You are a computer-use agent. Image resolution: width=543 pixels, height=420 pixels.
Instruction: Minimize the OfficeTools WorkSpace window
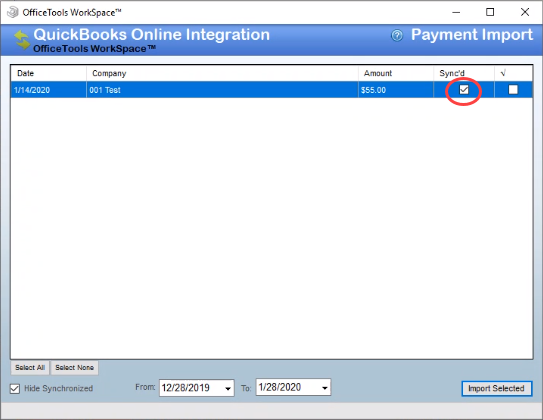tap(456, 12)
